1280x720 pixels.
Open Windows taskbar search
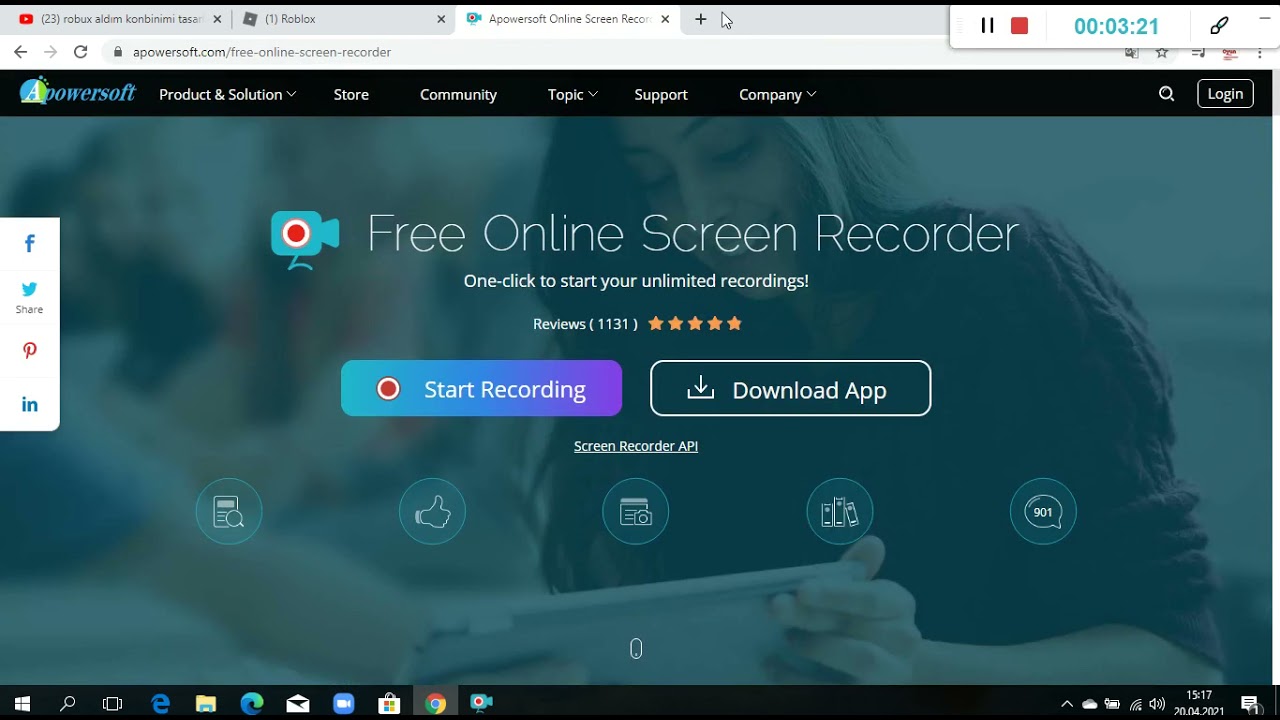tap(68, 703)
